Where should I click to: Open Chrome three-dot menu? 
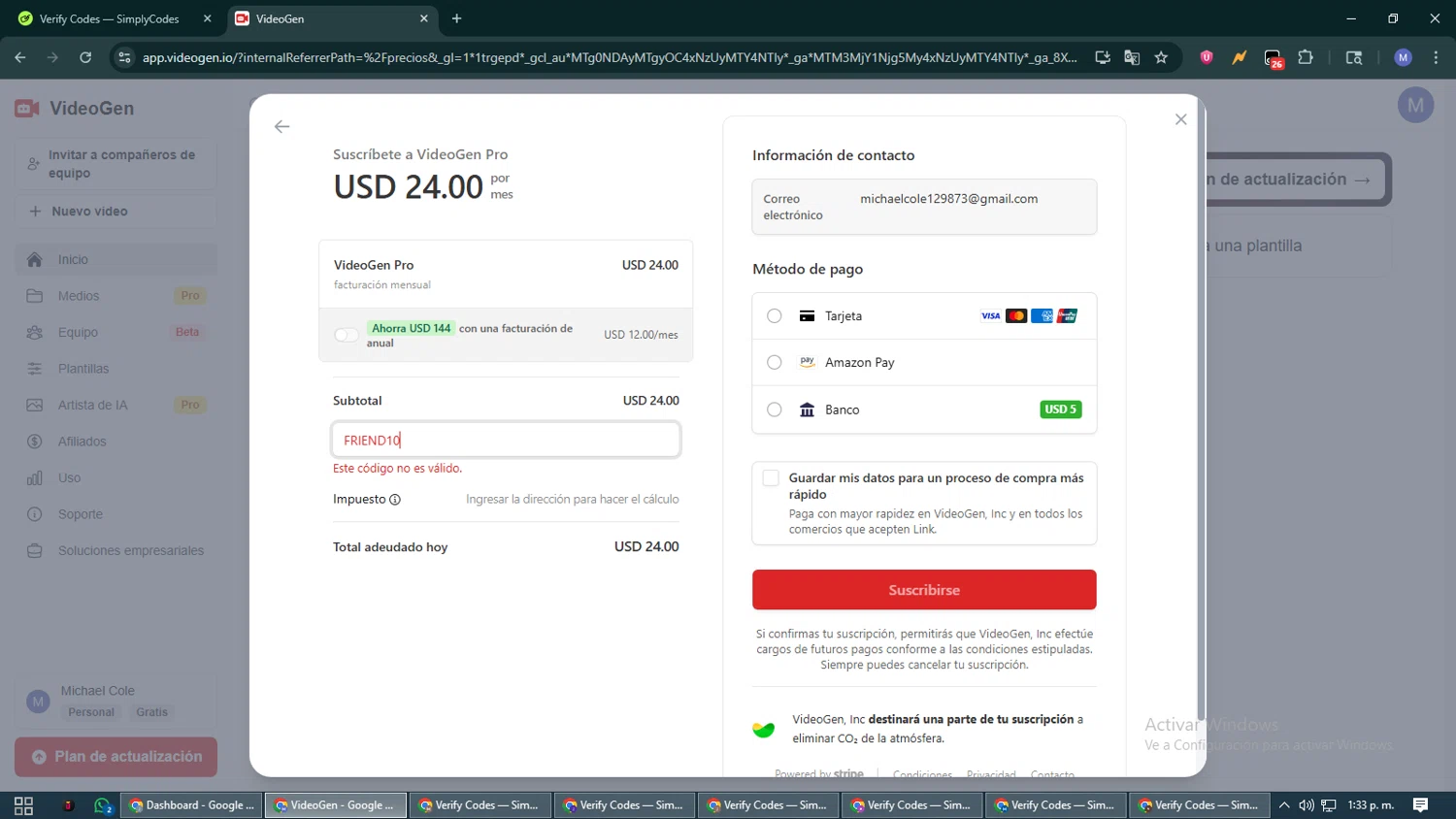[1436, 57]
